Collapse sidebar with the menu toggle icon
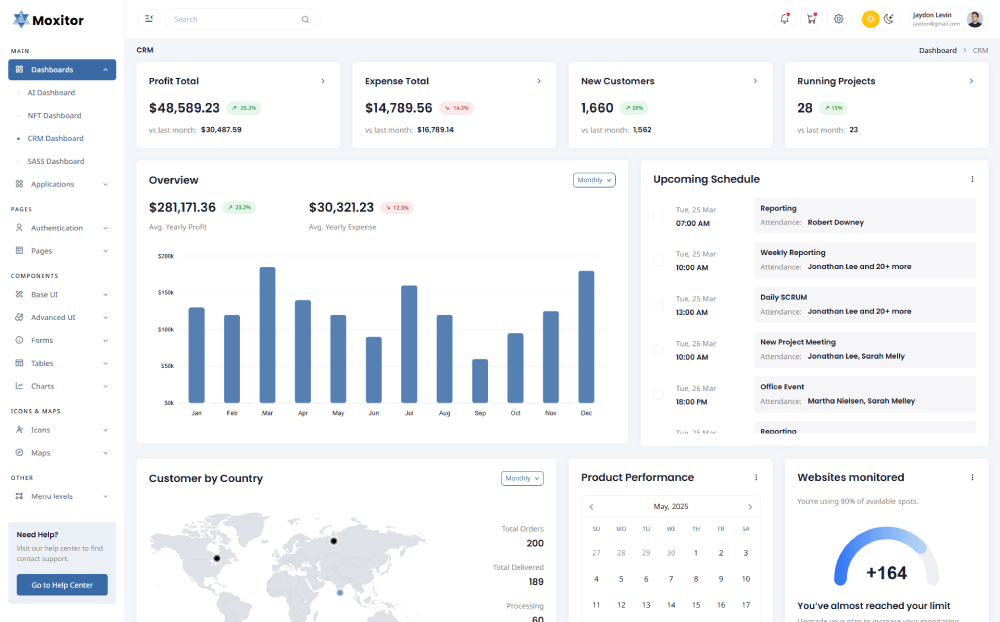 tap(149, 19)
